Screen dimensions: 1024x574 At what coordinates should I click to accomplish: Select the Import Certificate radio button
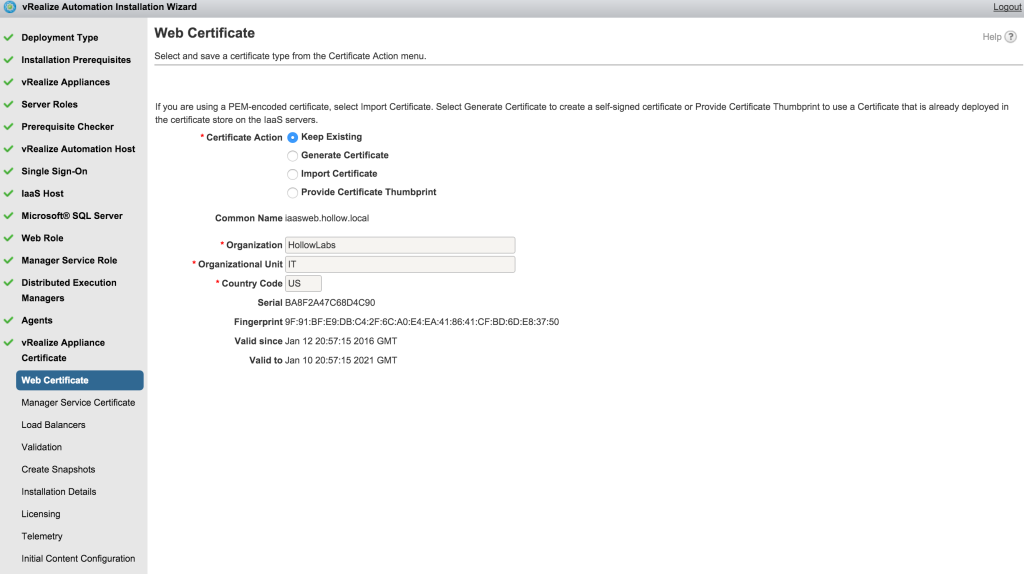click(292, 174)
